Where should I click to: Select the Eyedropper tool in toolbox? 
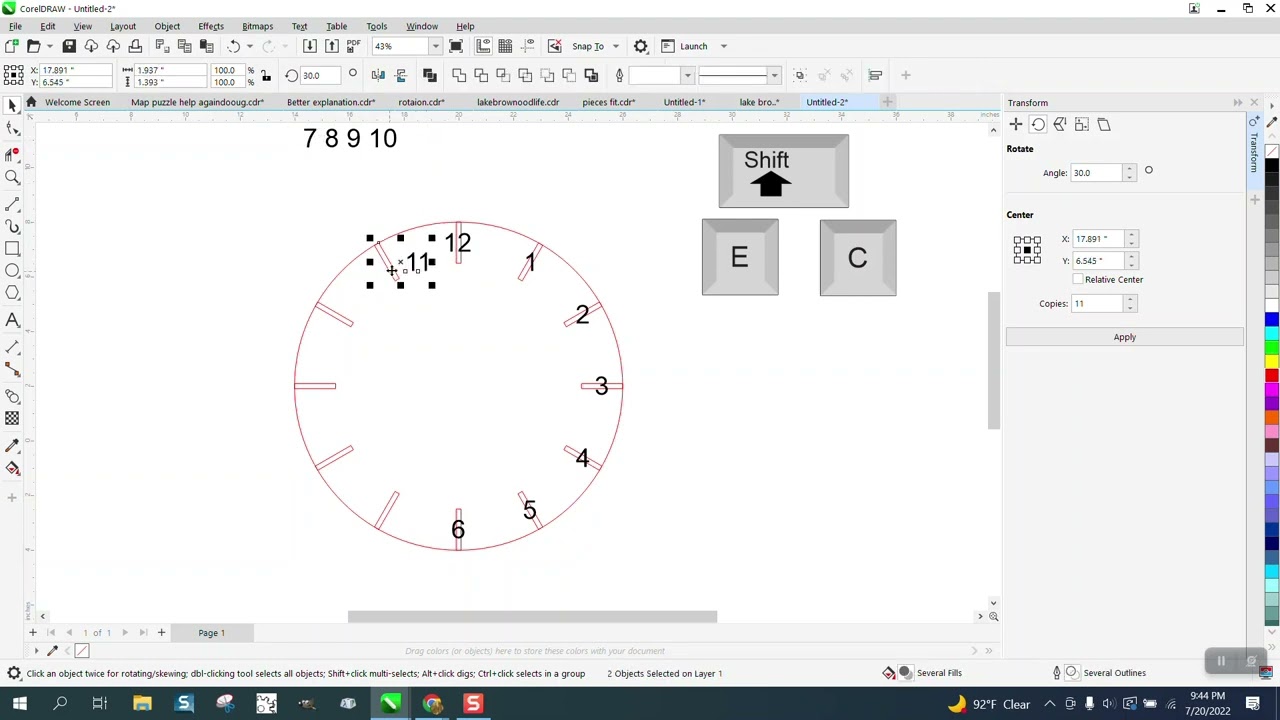pos(12,445)
